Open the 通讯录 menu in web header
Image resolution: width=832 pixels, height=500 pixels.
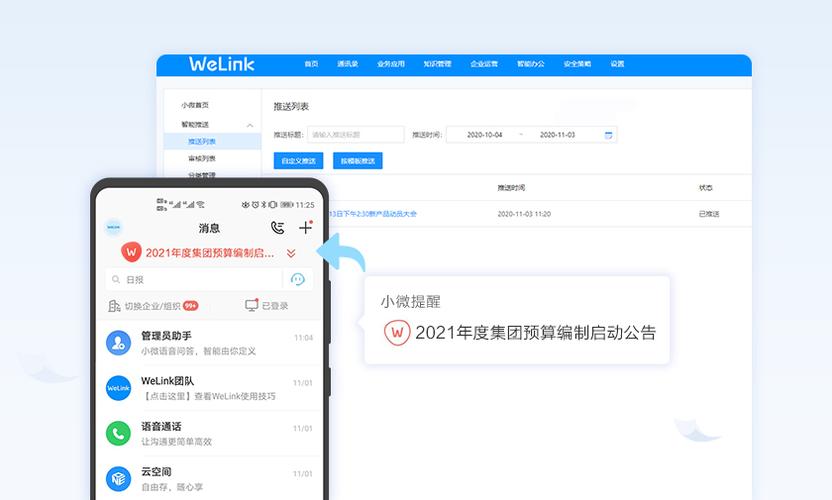point(348,64)
